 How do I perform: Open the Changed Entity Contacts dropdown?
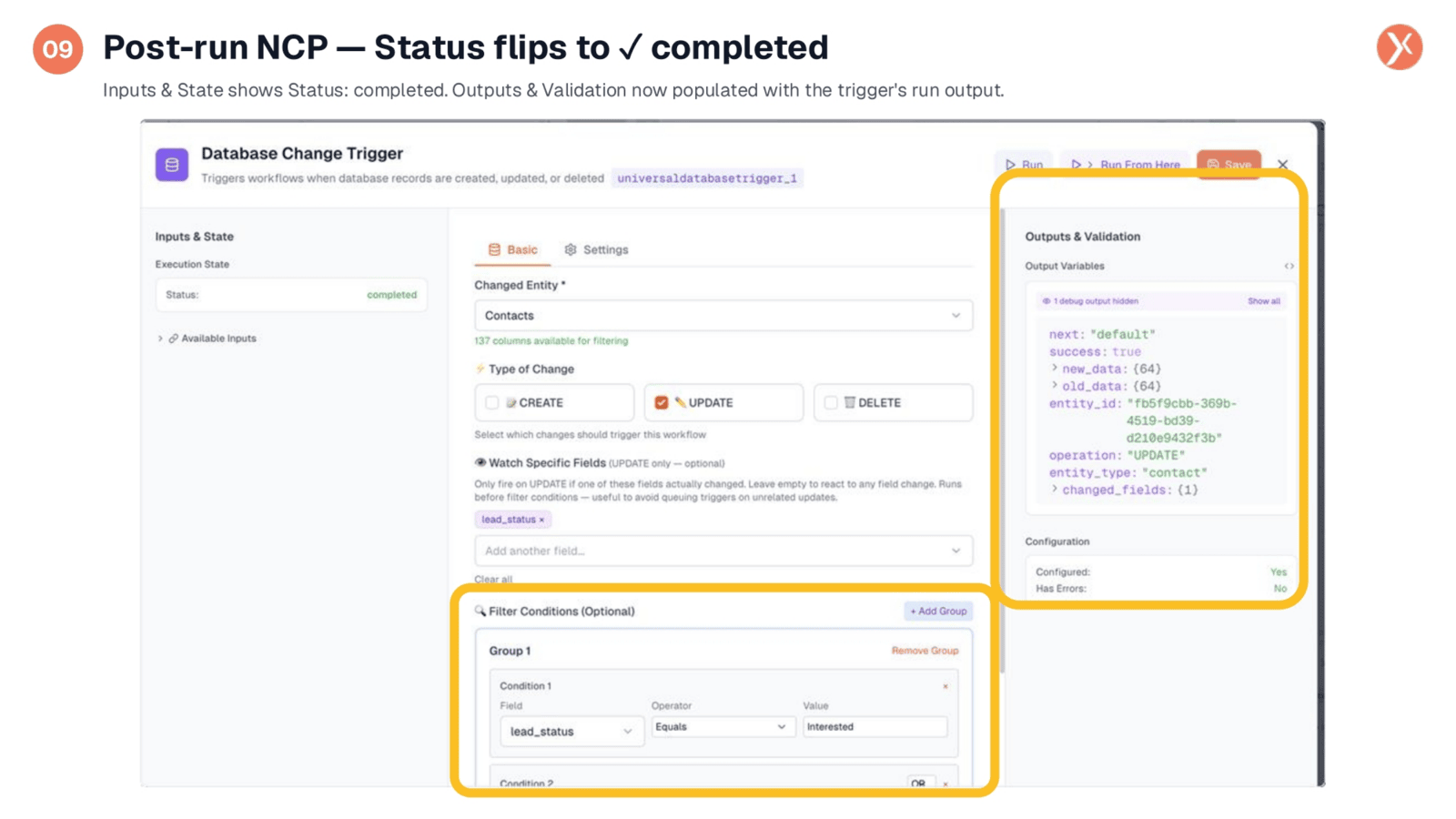coord(723,316)
